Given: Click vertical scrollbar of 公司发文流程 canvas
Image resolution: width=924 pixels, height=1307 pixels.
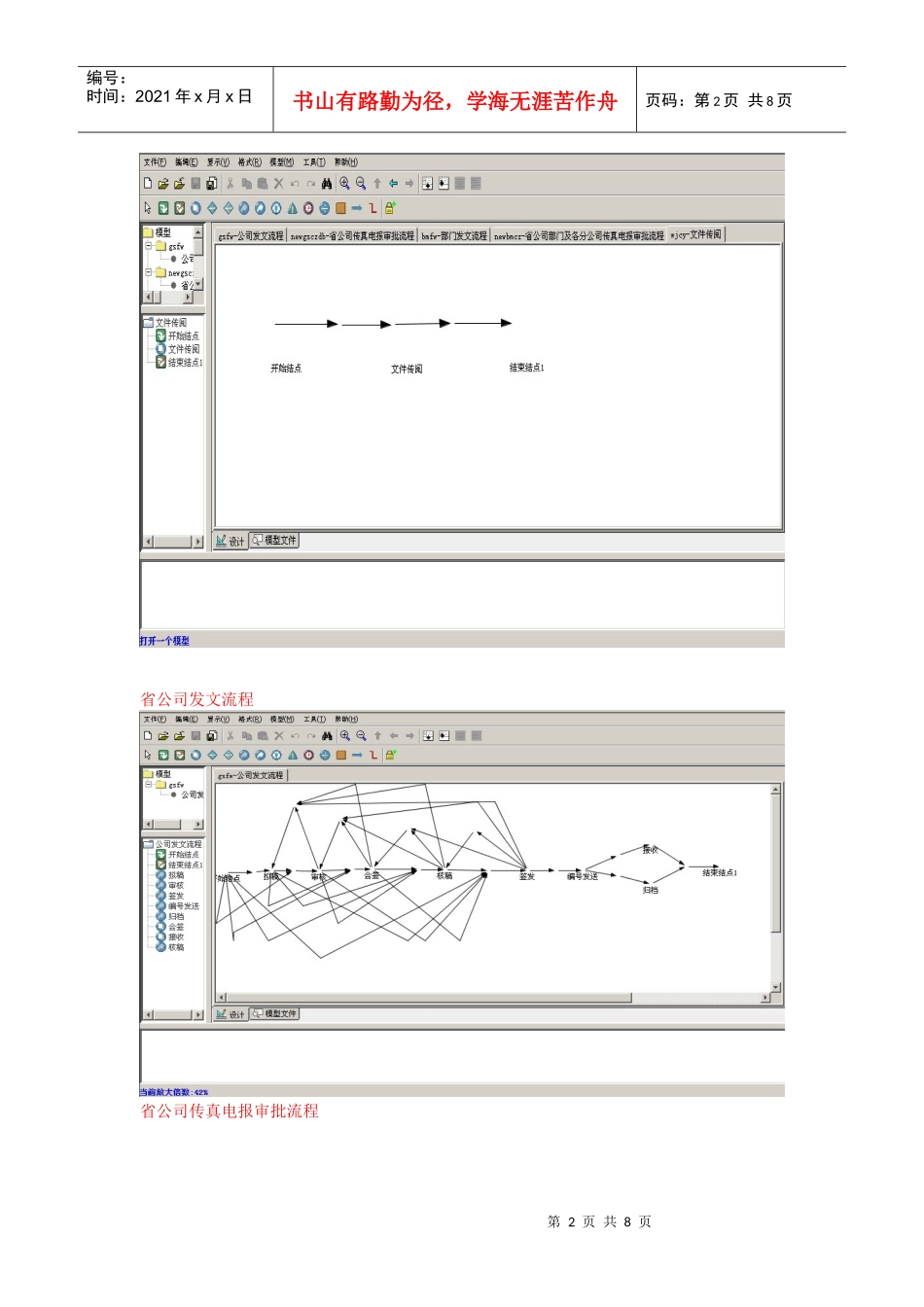Looking at the screenshot, I should tap(775, 887).
